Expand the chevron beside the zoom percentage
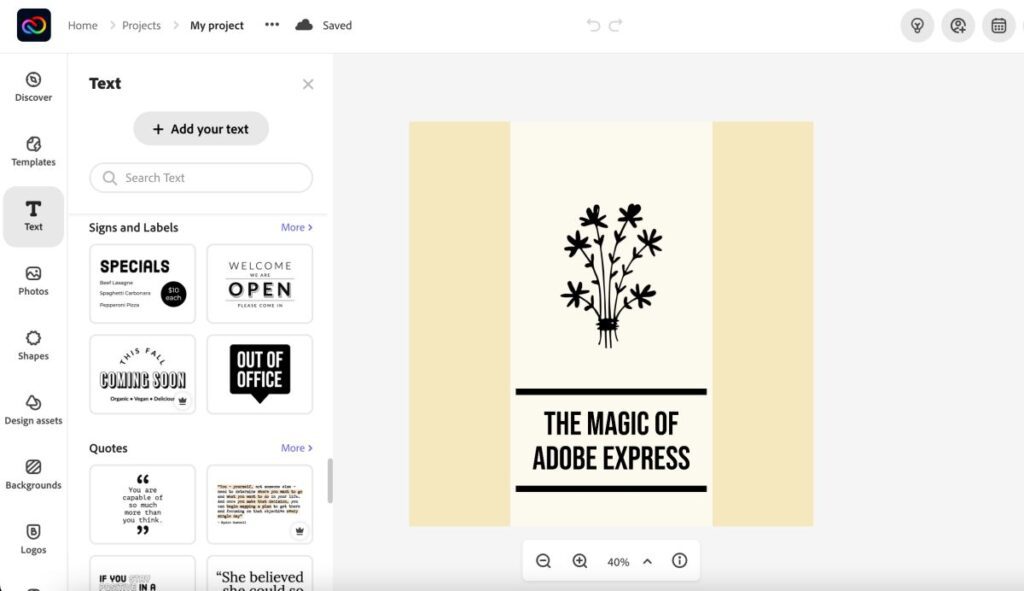Viewport: 1024px width, 591px height. (647, 561)
